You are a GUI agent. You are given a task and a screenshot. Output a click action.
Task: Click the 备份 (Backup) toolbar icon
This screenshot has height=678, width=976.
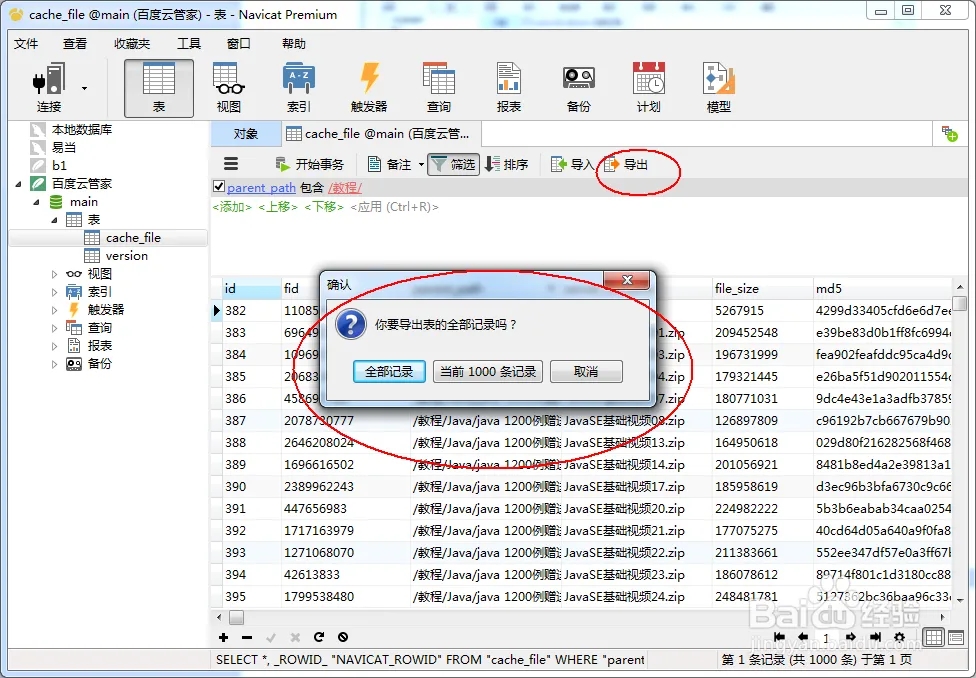click(578, 88)
